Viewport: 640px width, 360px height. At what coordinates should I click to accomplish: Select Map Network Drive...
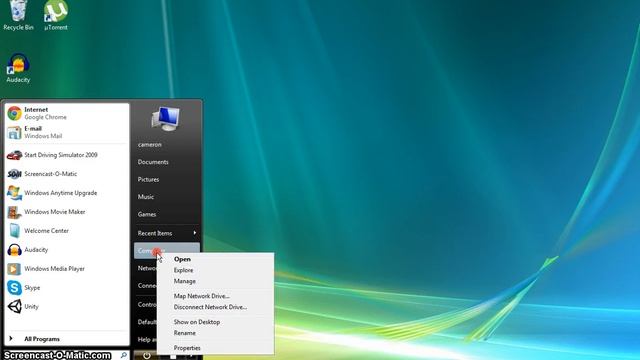(216, 296)
